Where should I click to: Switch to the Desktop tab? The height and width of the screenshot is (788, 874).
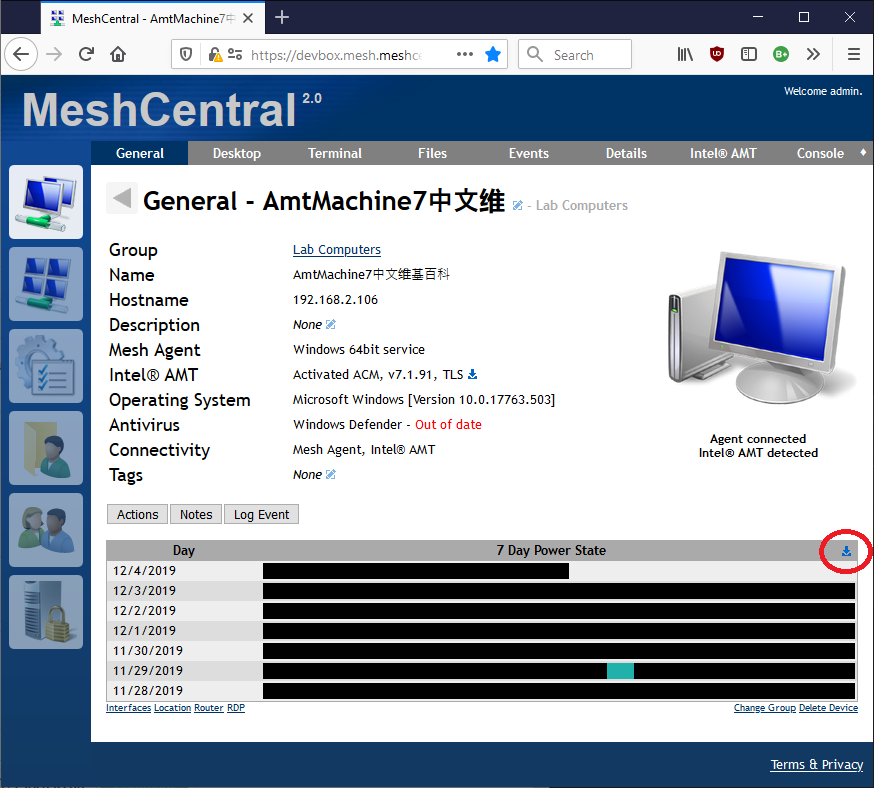236,153
